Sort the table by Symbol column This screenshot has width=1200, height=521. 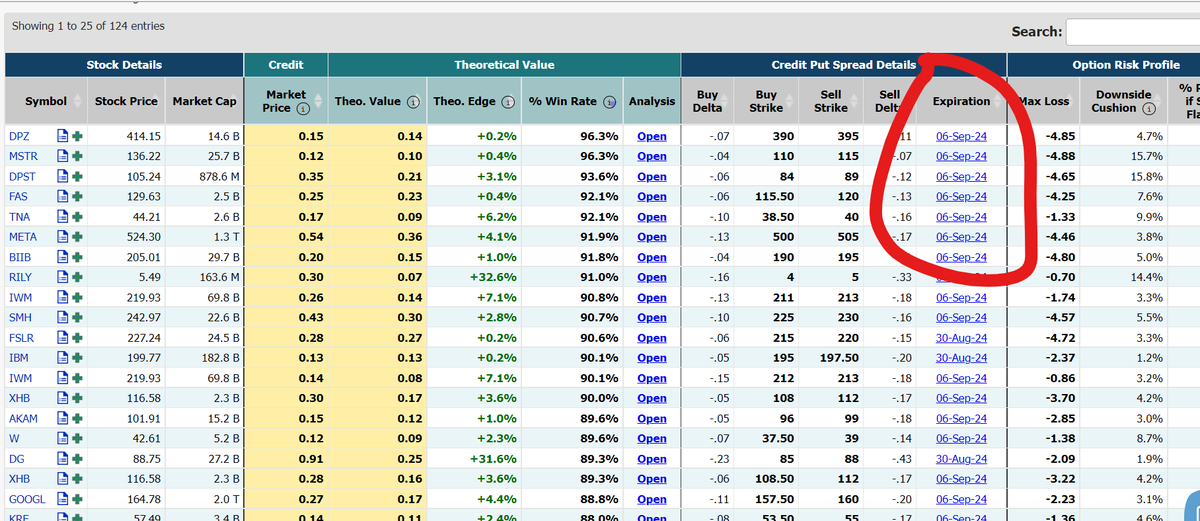(x=46, y=101)
